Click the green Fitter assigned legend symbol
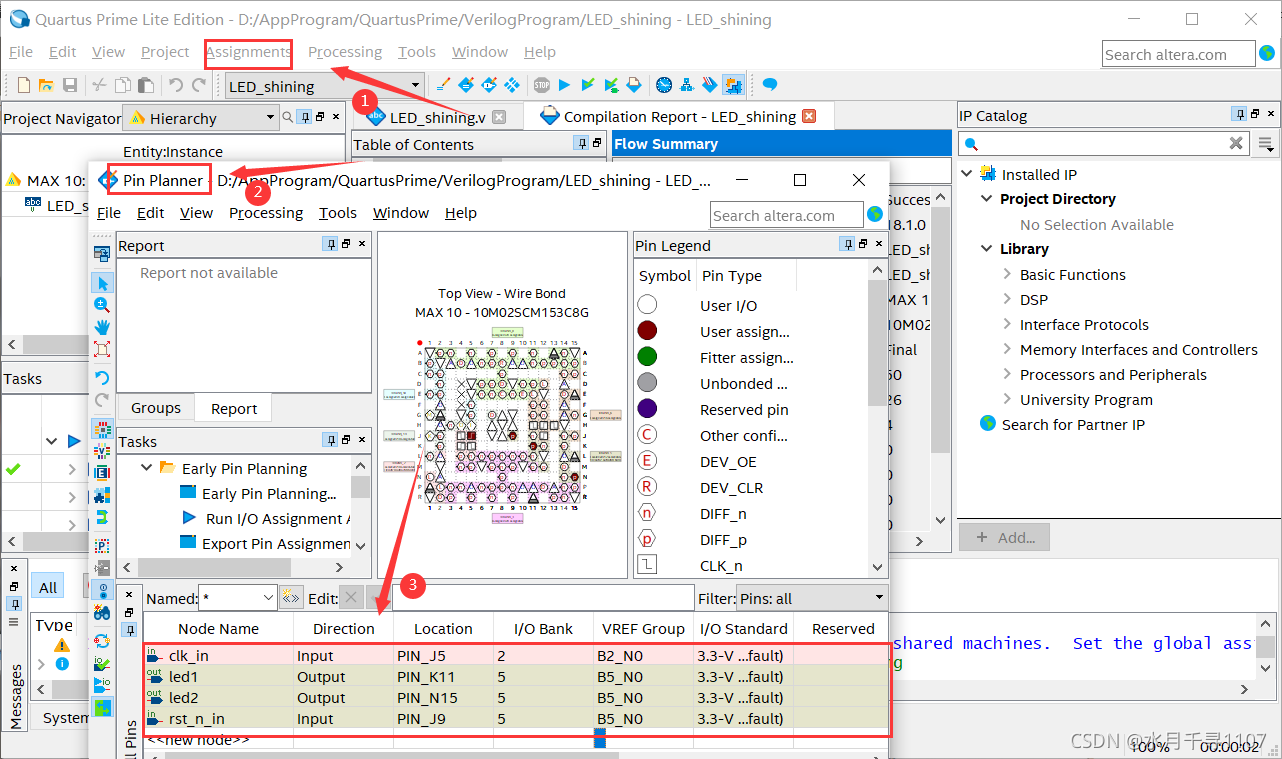 click(647, 357)
